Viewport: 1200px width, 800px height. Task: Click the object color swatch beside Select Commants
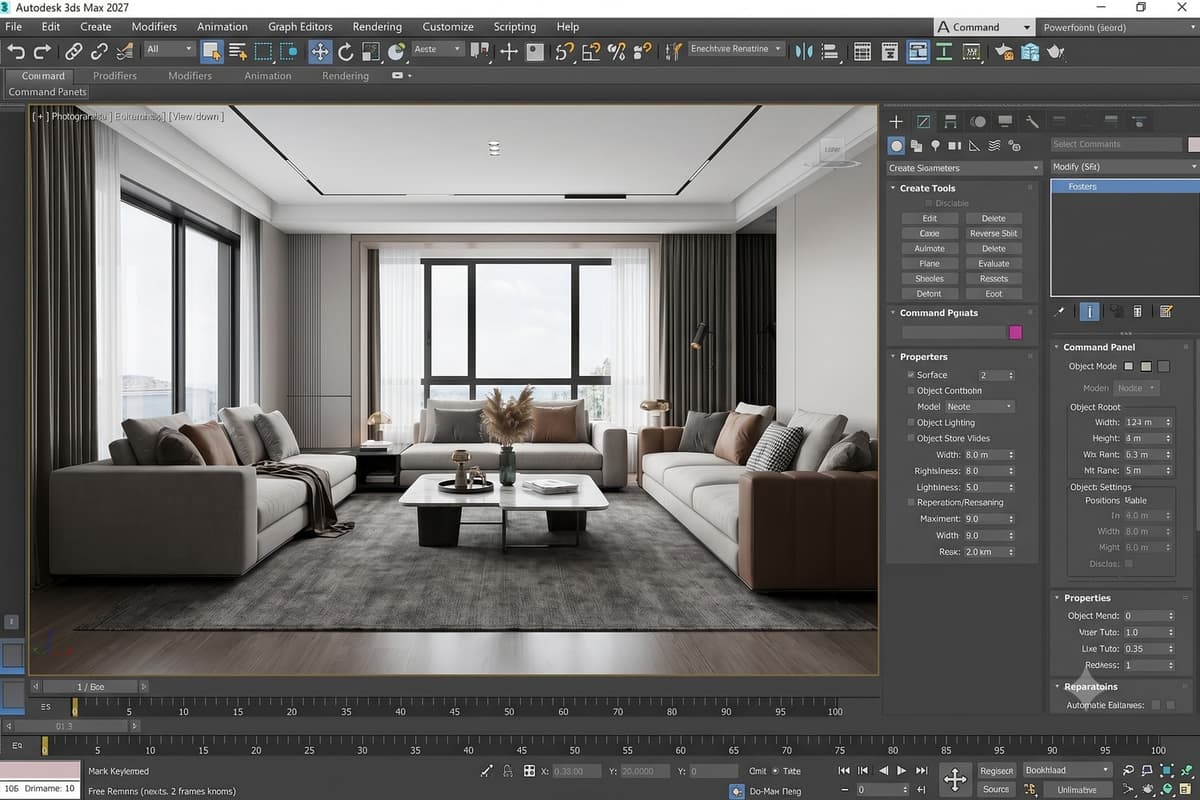(x=1194, y=144)
